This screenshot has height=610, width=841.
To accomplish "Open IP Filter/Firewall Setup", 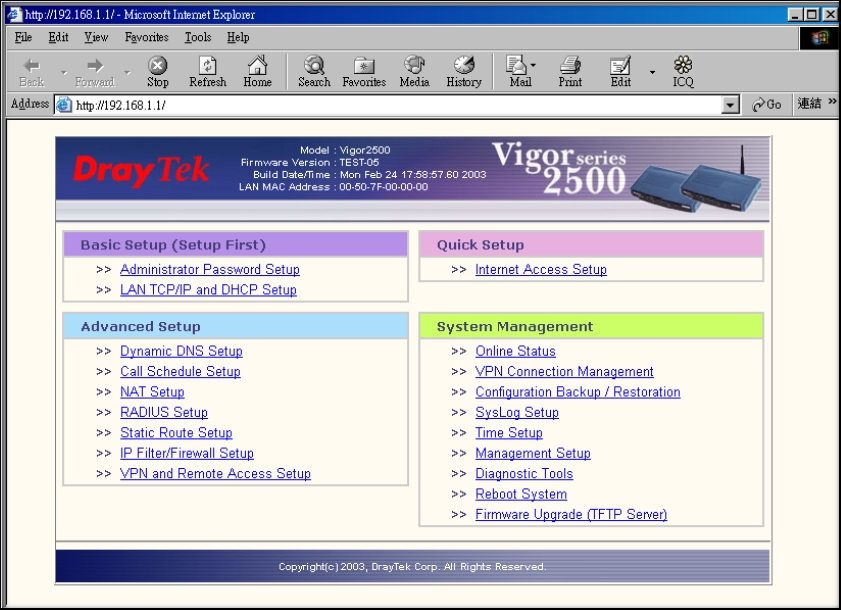I will pyautogui.click(x=187, y=453).
